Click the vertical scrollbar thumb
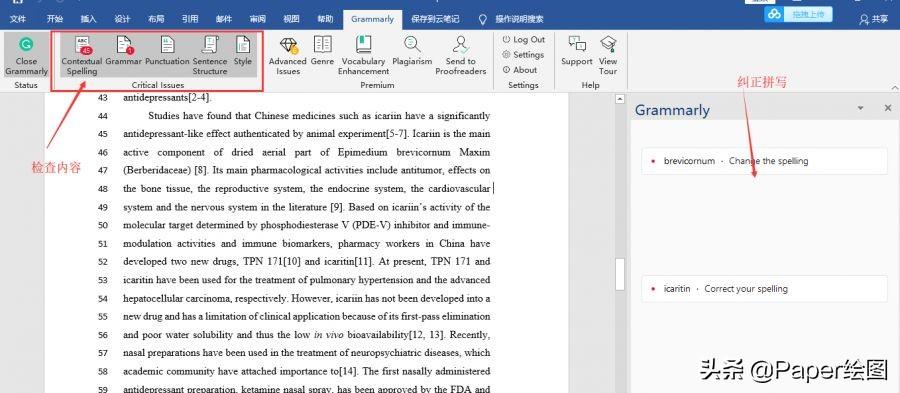Viewport: 900px width, 393px height. pos(619,274)
